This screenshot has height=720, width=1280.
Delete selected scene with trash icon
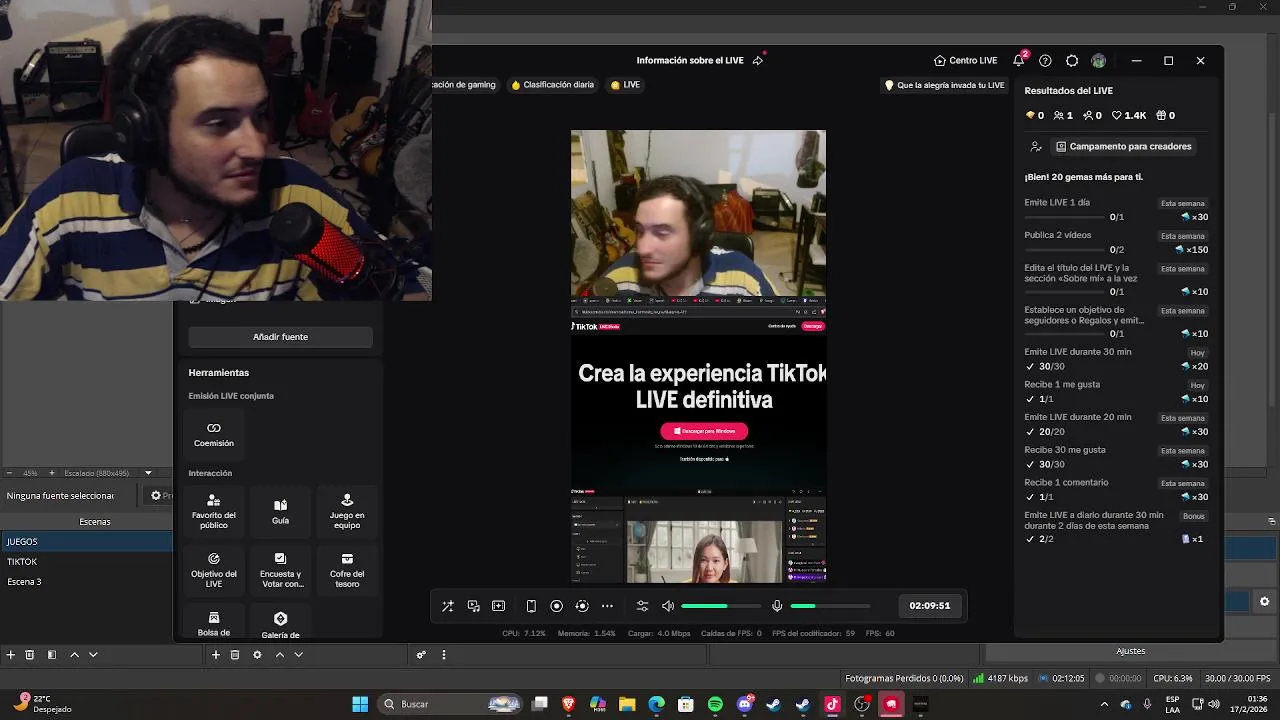click(x=30, y=655)
